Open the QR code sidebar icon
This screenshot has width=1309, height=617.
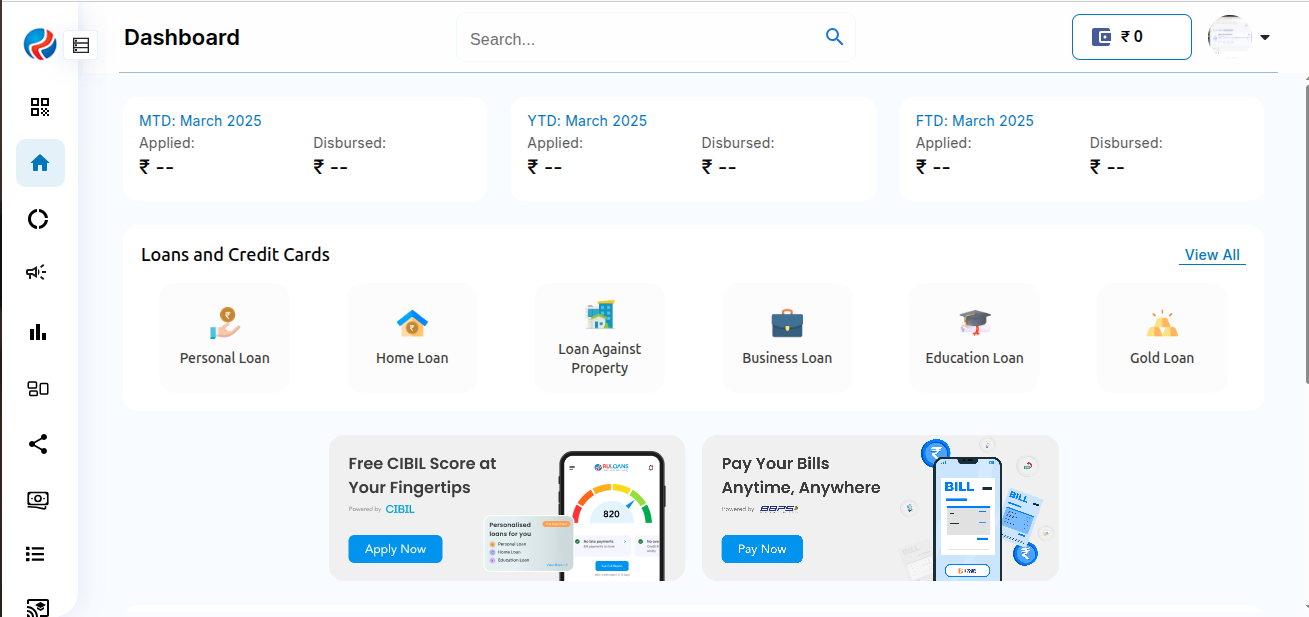(40, 107)
